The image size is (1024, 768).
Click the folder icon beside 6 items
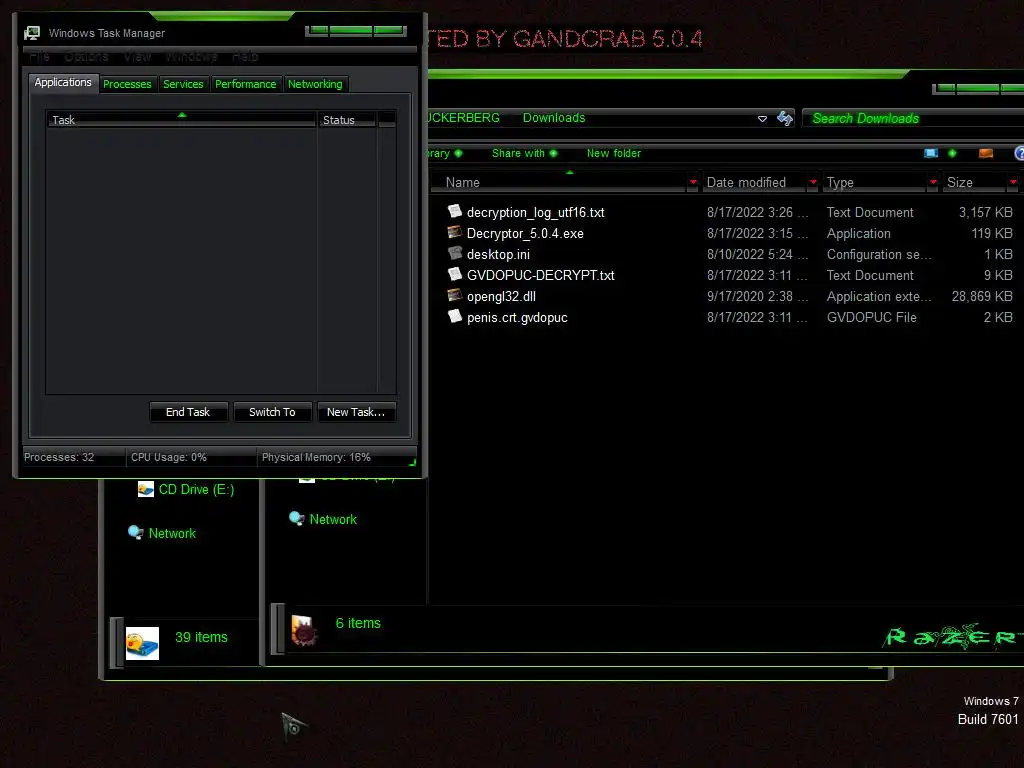pos(304,630)
